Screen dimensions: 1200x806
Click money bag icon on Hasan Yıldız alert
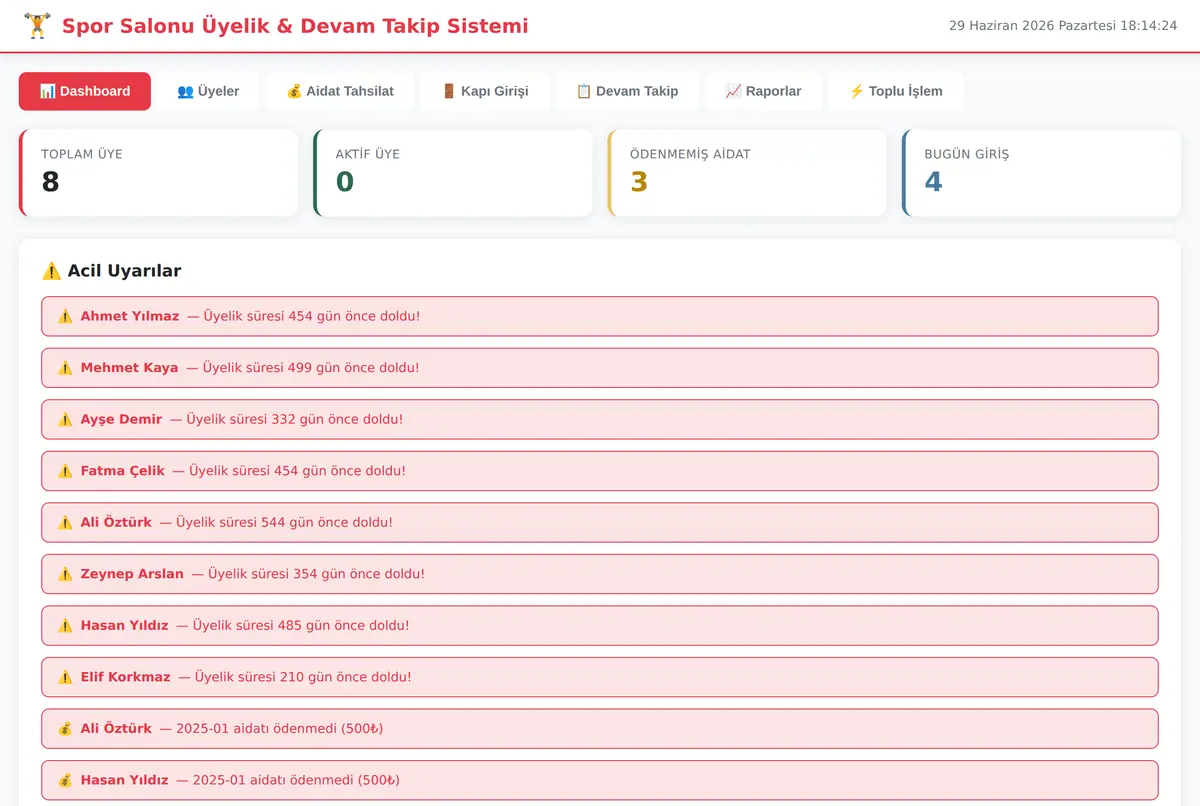tap(65, 780)
